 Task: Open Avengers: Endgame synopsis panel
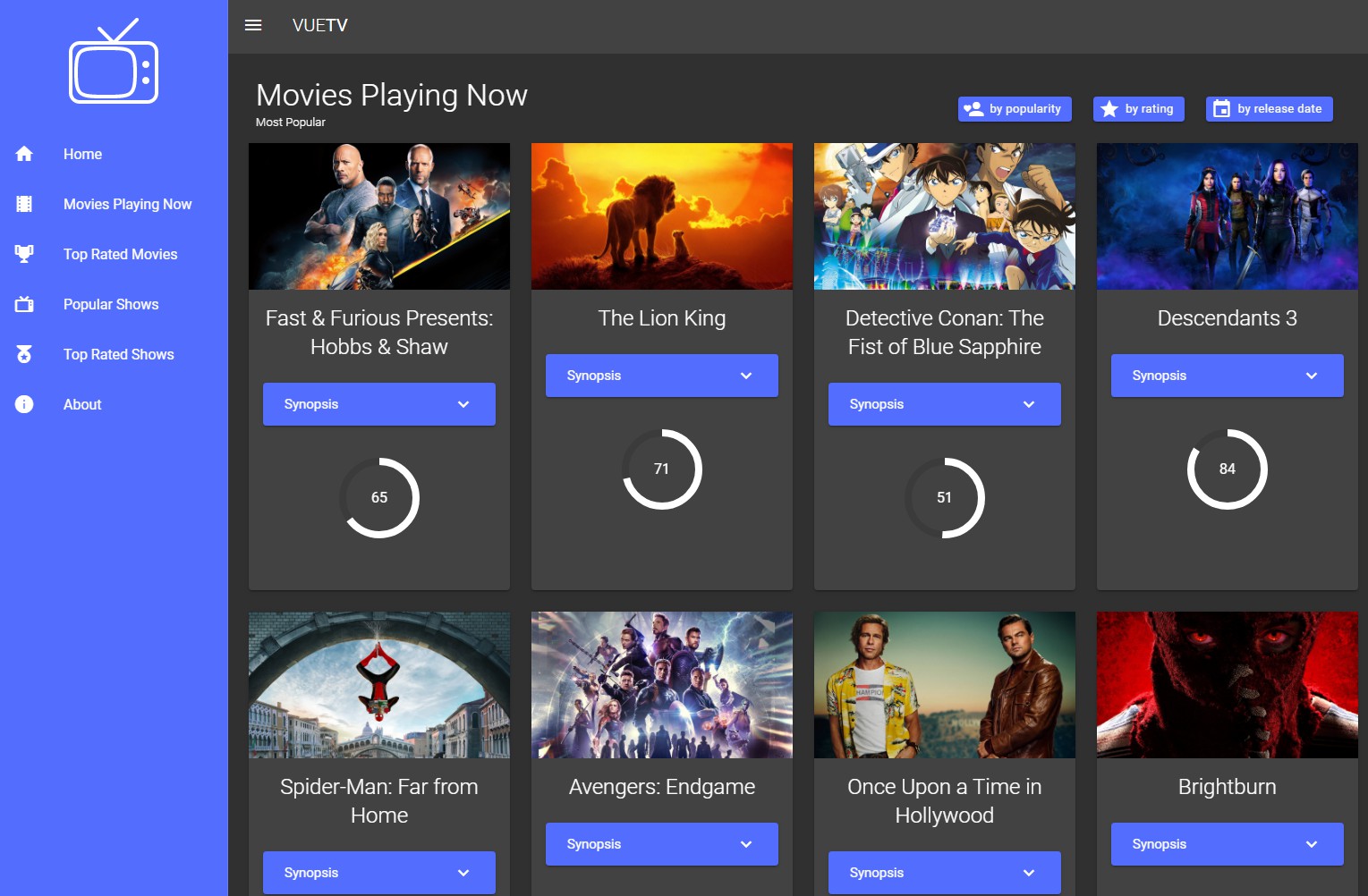click(x=661, y=844)
